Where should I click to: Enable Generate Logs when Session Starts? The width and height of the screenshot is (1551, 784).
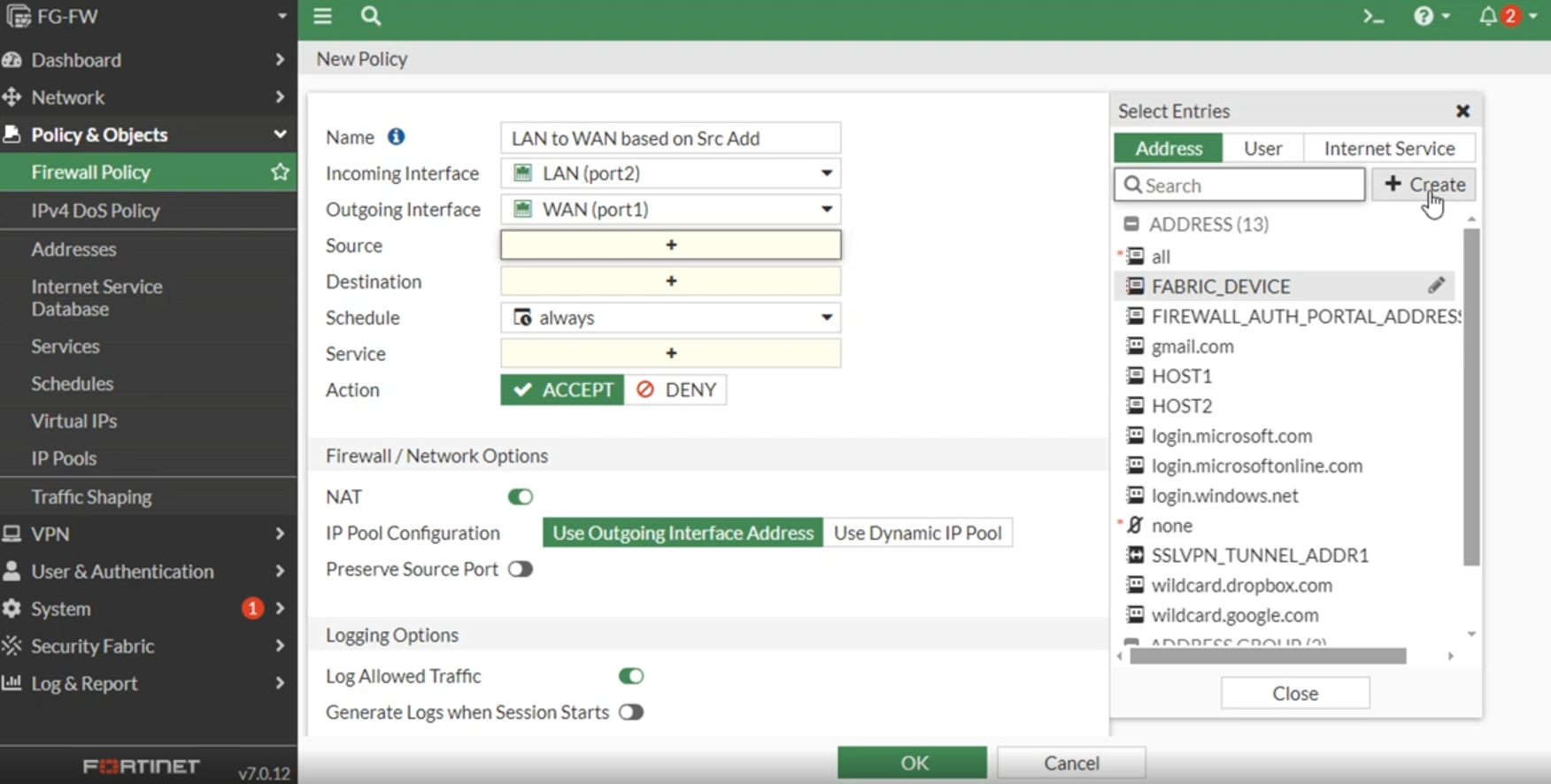(631, 712)
